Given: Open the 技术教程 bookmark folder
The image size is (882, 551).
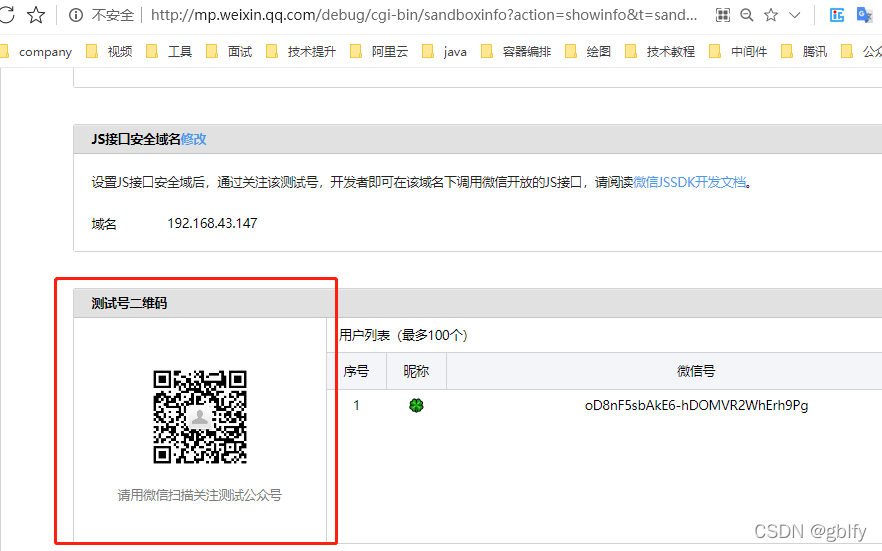Looking at the screenshot, I should 660,52.
